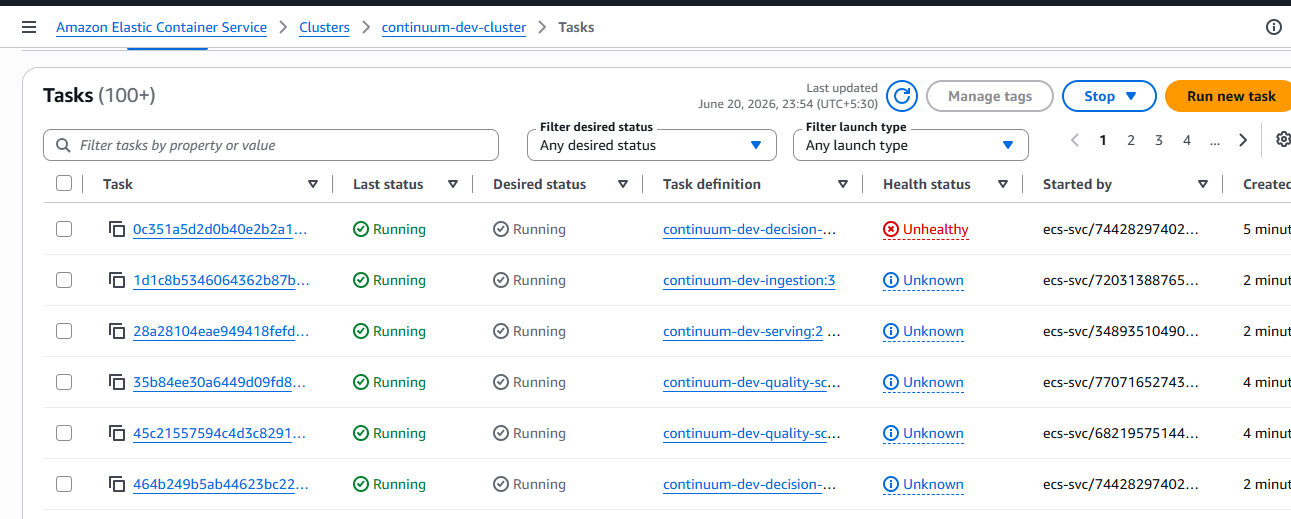Click ecs-svc/72031388765 in Started by column
The height and width of the screenshot is (519, 1291).
pos(1121,281)
